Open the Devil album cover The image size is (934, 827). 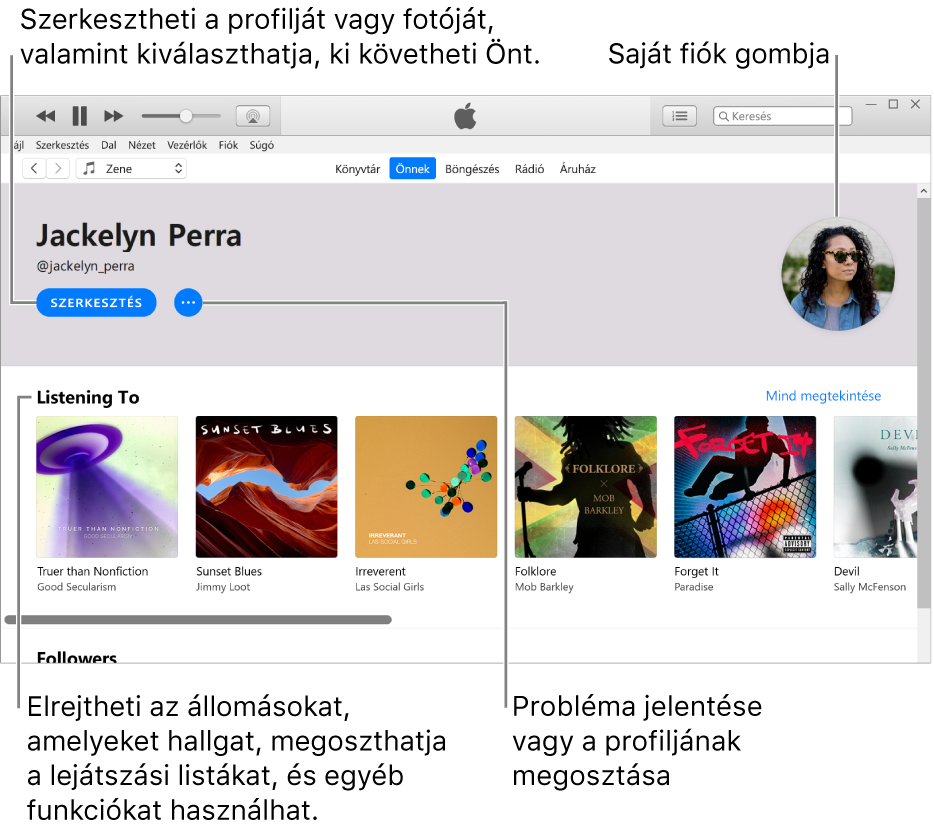point(875,487)
